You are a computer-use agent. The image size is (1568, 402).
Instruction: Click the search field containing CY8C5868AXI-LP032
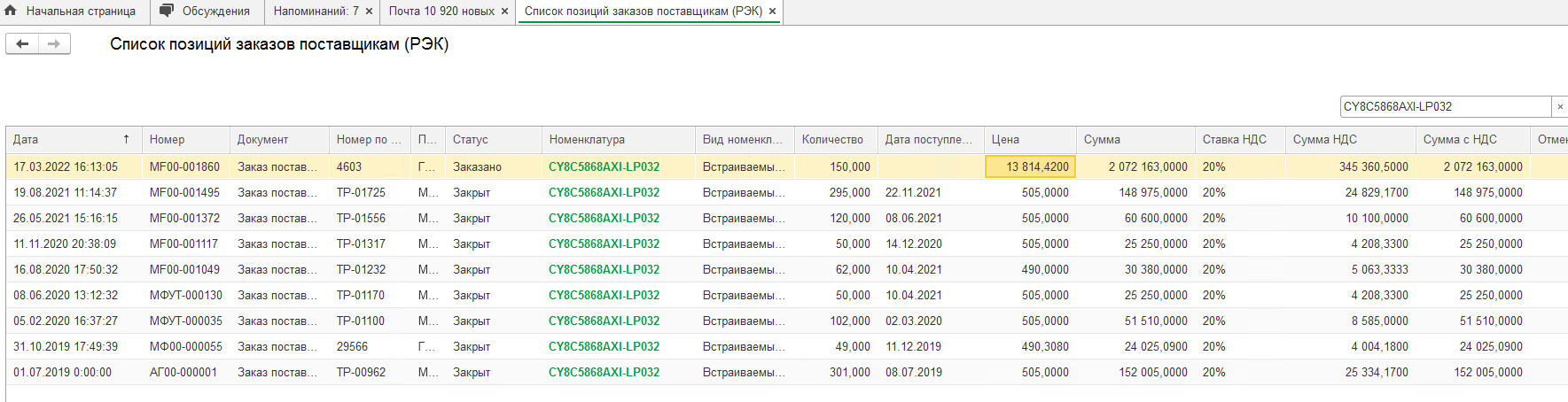point(1445,107)
